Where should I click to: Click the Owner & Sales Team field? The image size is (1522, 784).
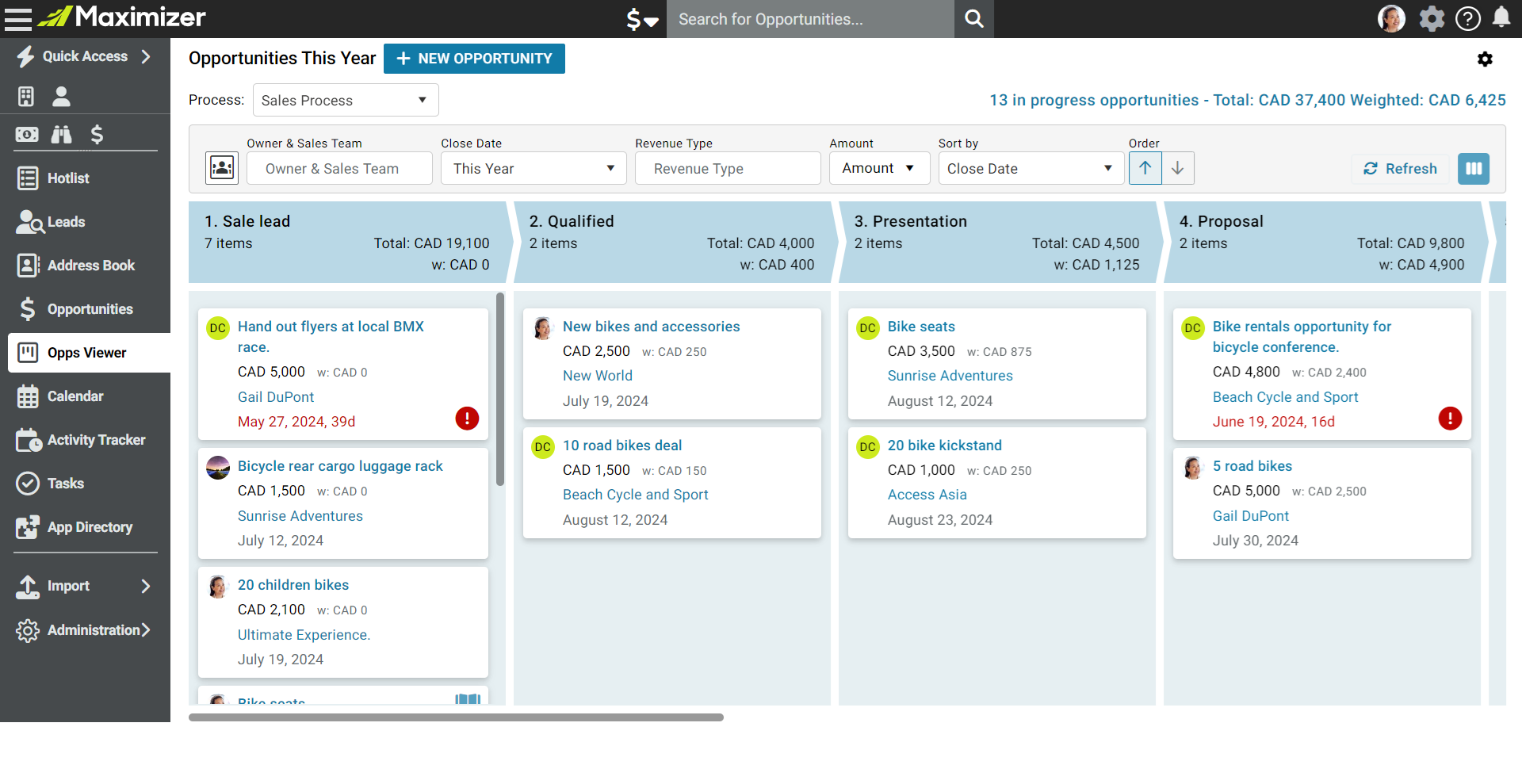point(339,168)
